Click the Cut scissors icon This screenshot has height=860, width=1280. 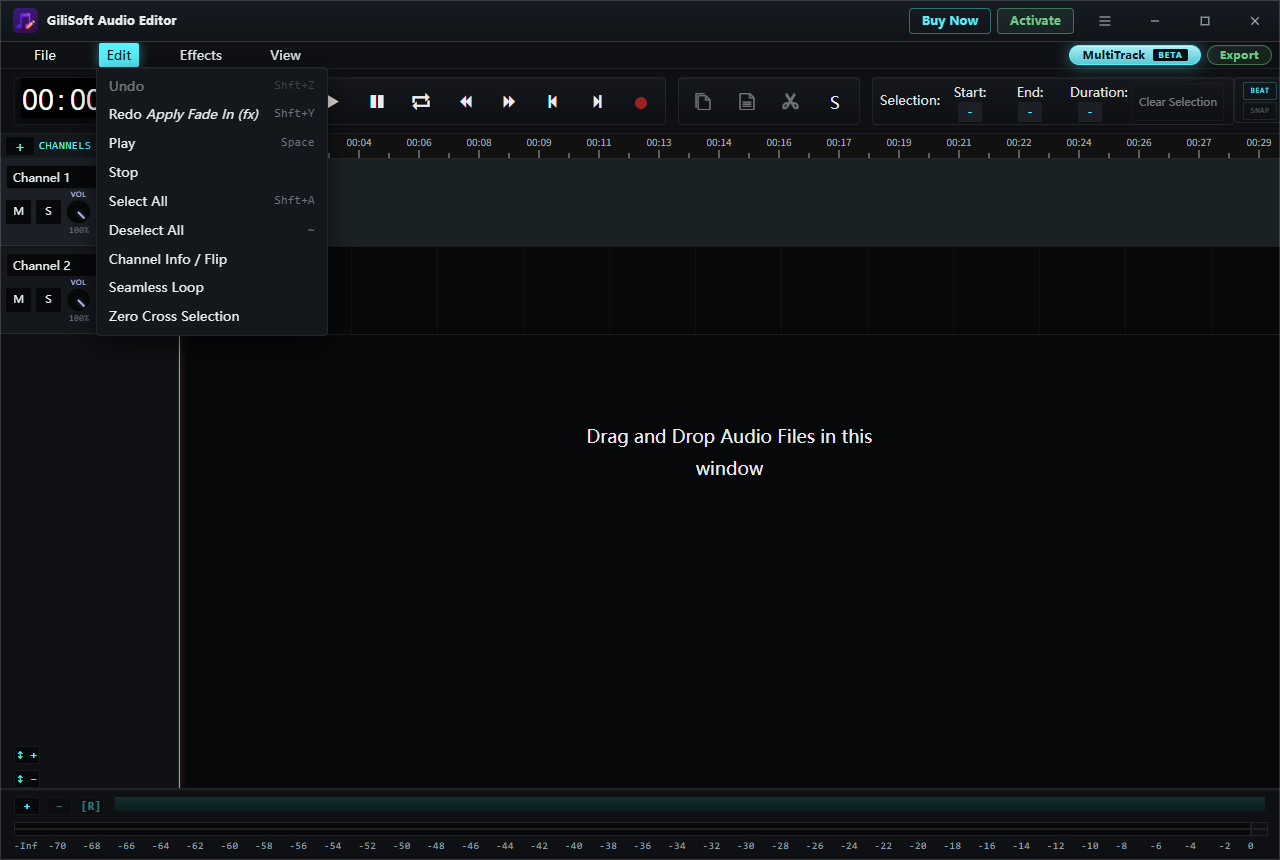click(x=791, y=101)
